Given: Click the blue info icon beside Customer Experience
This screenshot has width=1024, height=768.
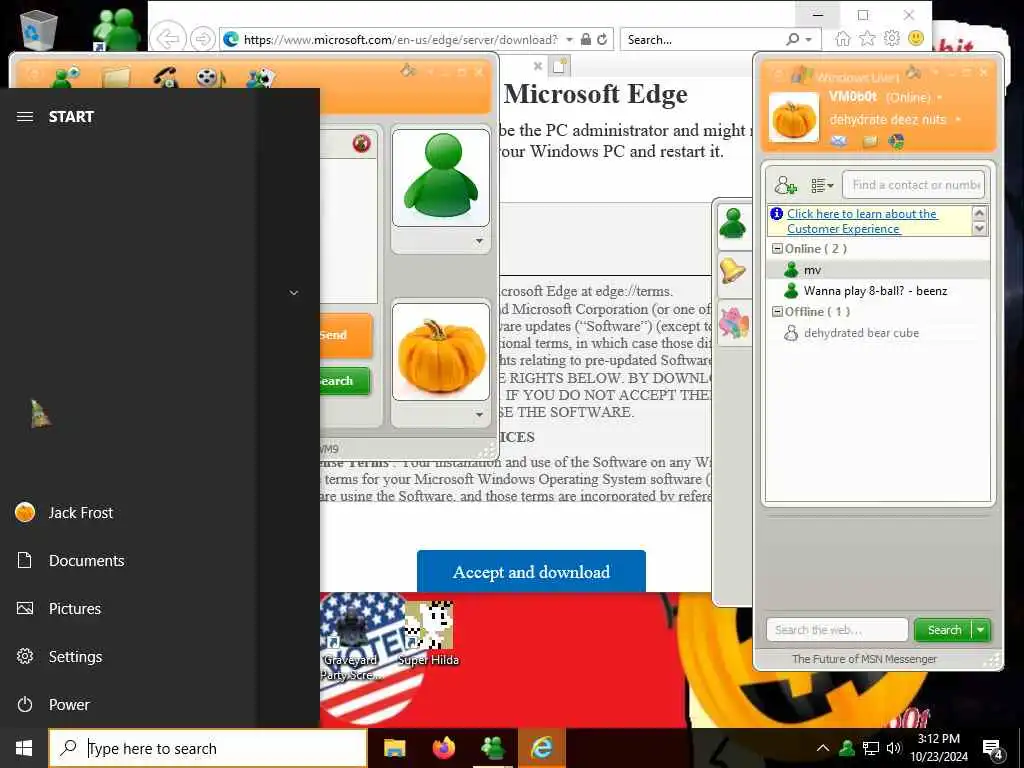Looking at the screenshot, I should point(776,214).
